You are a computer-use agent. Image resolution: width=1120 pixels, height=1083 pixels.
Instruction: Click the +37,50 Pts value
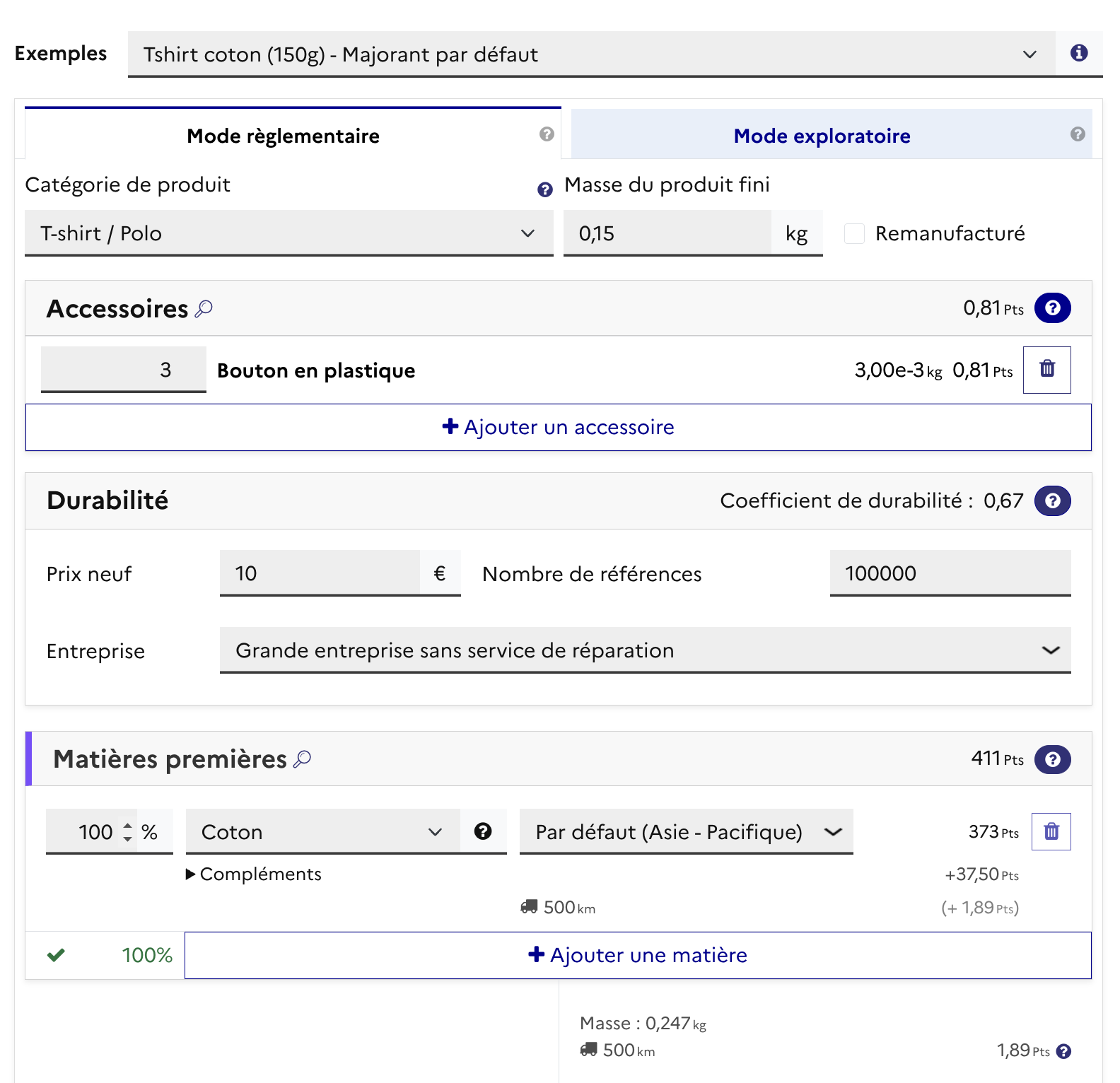[982, 874]
